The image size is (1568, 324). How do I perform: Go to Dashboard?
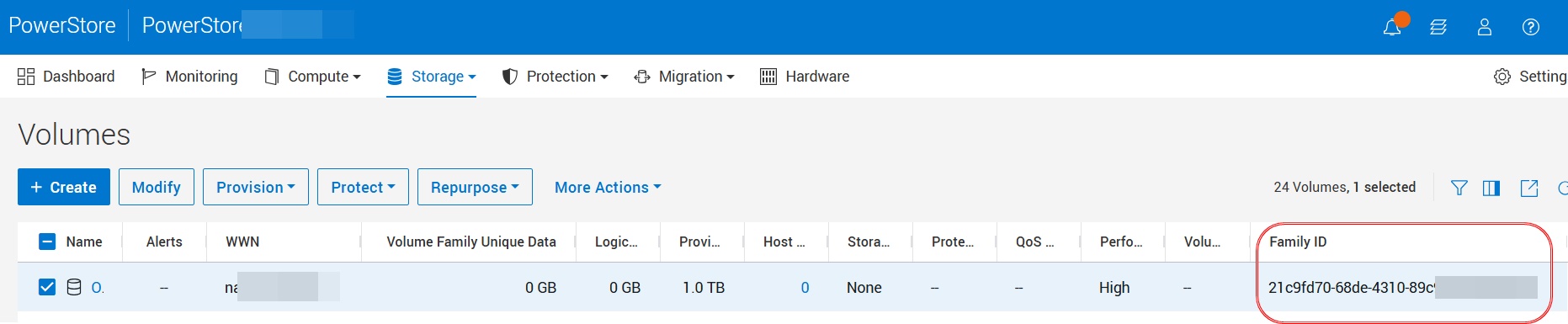pos(66,77)
